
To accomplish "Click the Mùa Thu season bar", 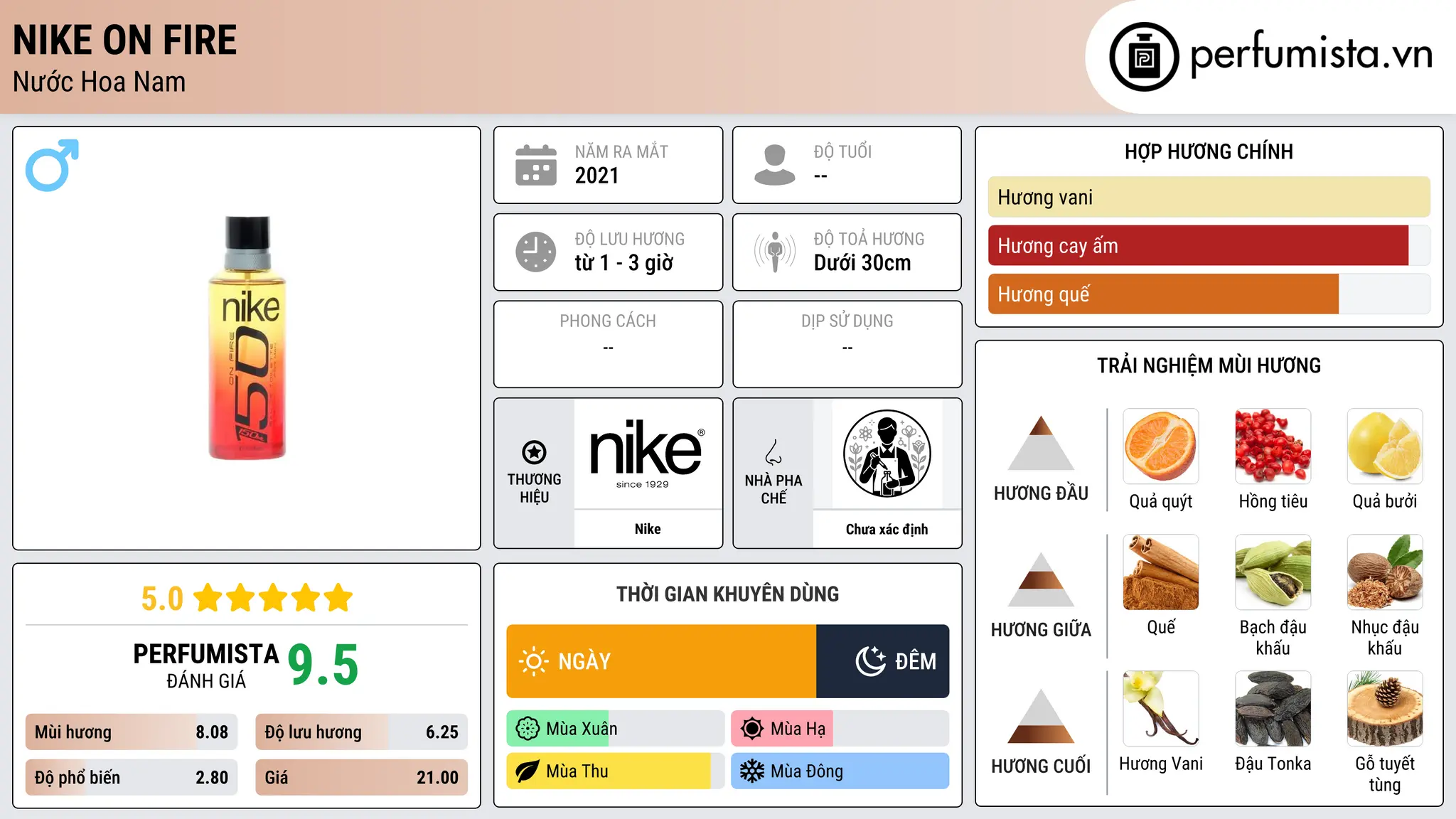I will [x=616, y=771].
